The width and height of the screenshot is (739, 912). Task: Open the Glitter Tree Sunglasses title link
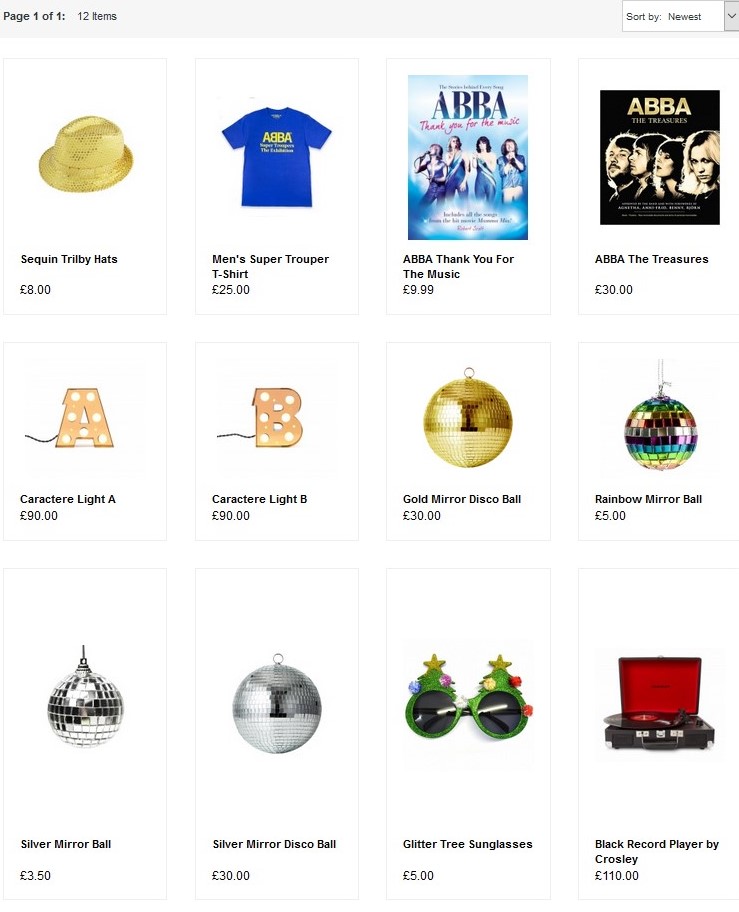(x=467, y=844)
